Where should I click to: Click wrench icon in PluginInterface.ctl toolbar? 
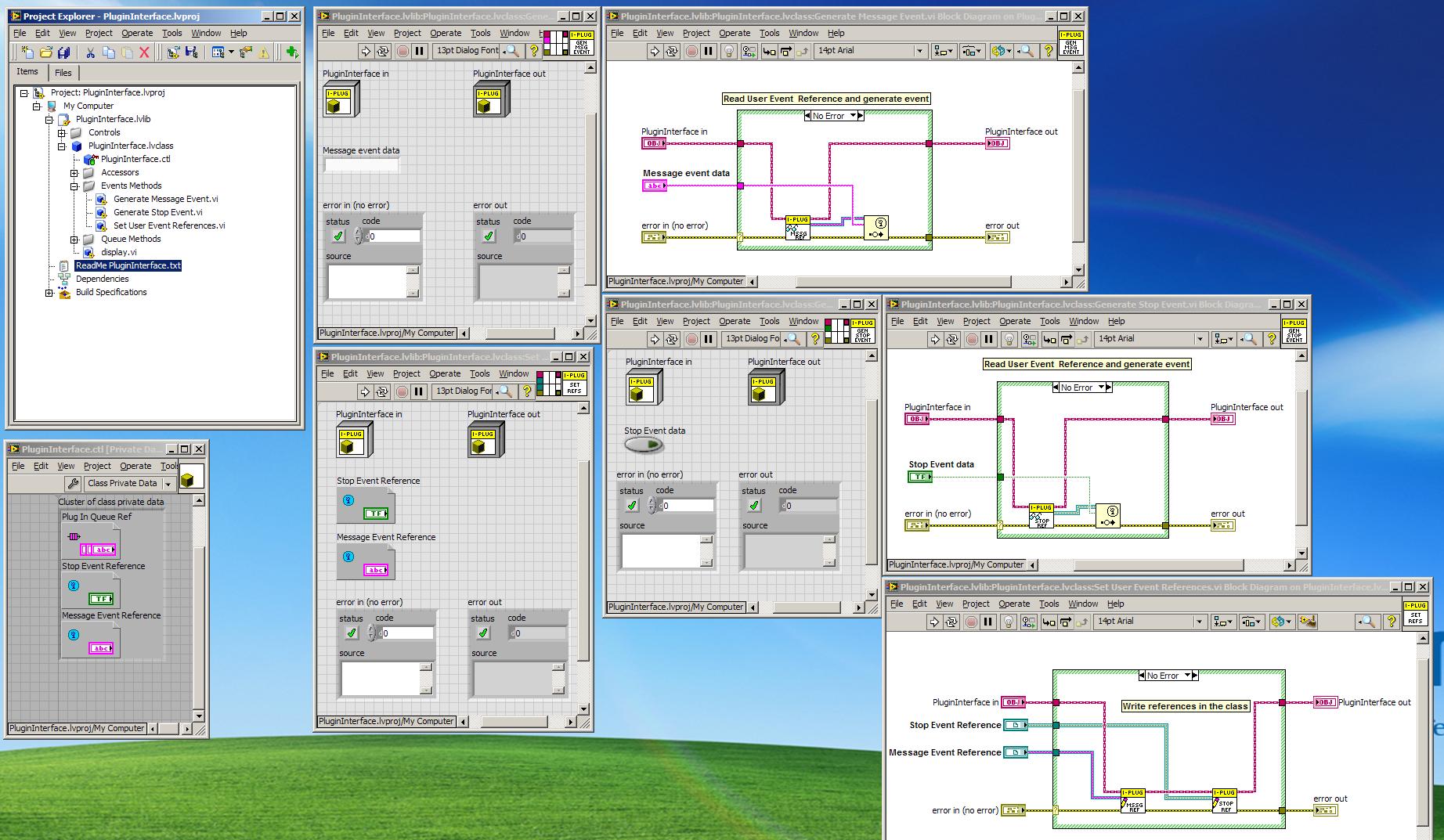[x=73, y=484]
